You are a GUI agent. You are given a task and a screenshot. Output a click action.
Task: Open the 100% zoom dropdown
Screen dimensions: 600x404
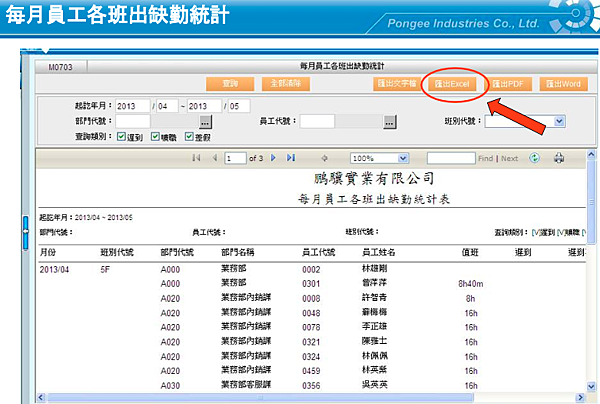(403, 158)
